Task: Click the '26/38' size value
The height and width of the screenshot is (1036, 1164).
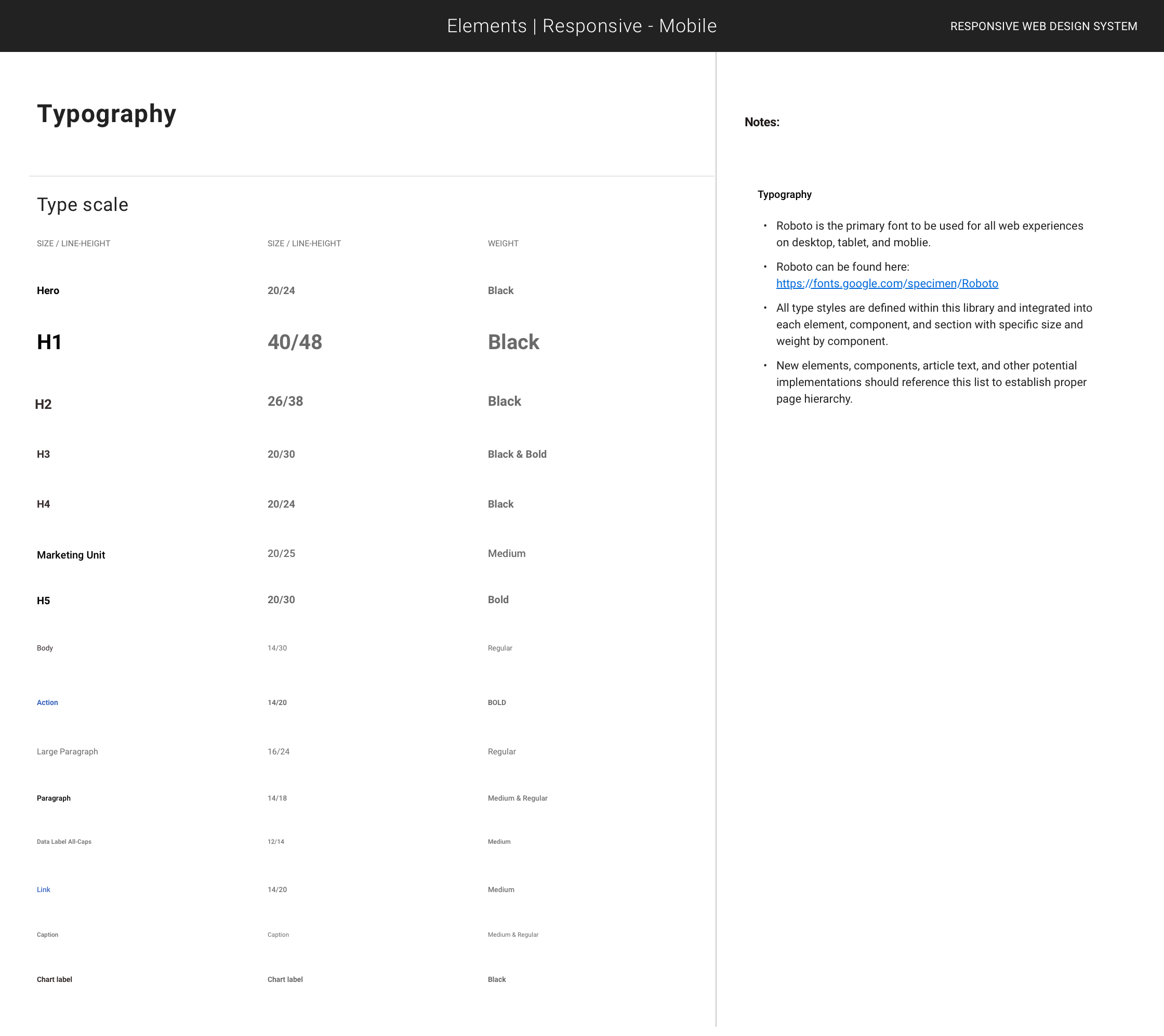Action: 285,401
